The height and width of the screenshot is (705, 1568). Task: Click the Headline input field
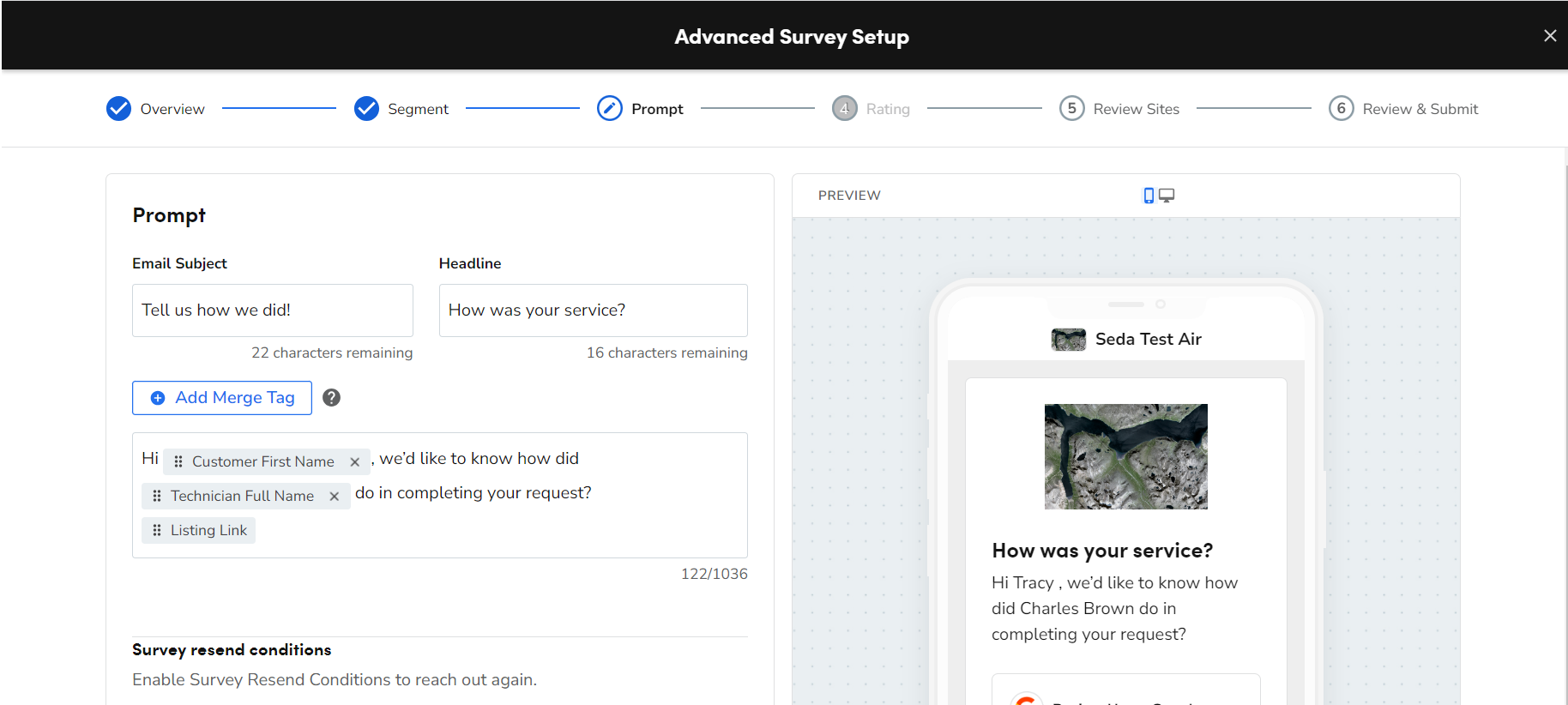(593, 310)
